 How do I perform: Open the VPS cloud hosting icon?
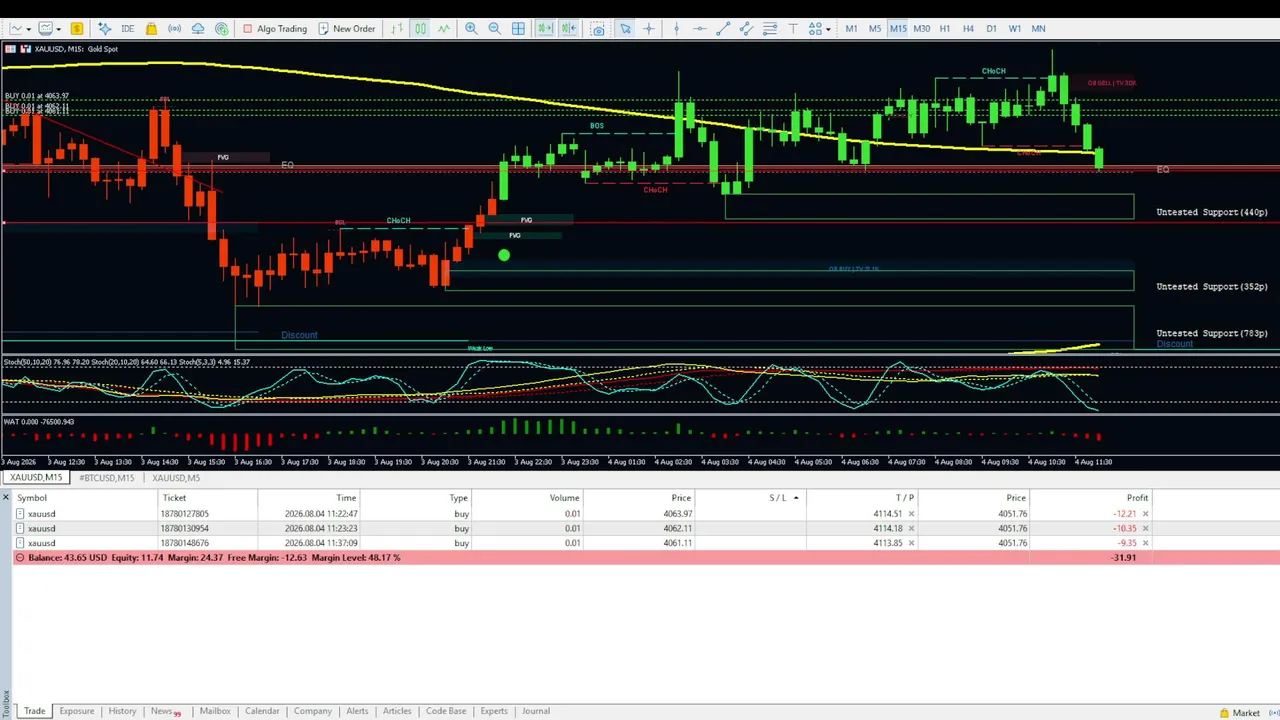tap(198, 28)
